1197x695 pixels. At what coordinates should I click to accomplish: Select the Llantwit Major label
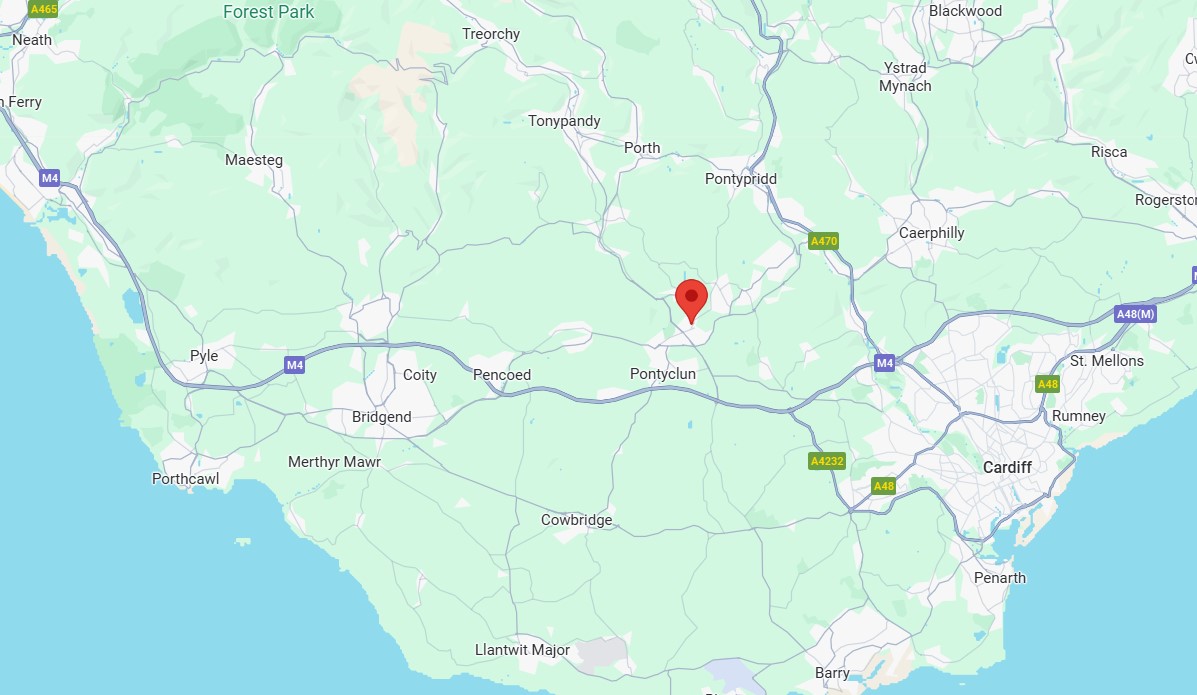tap(522, 650)
